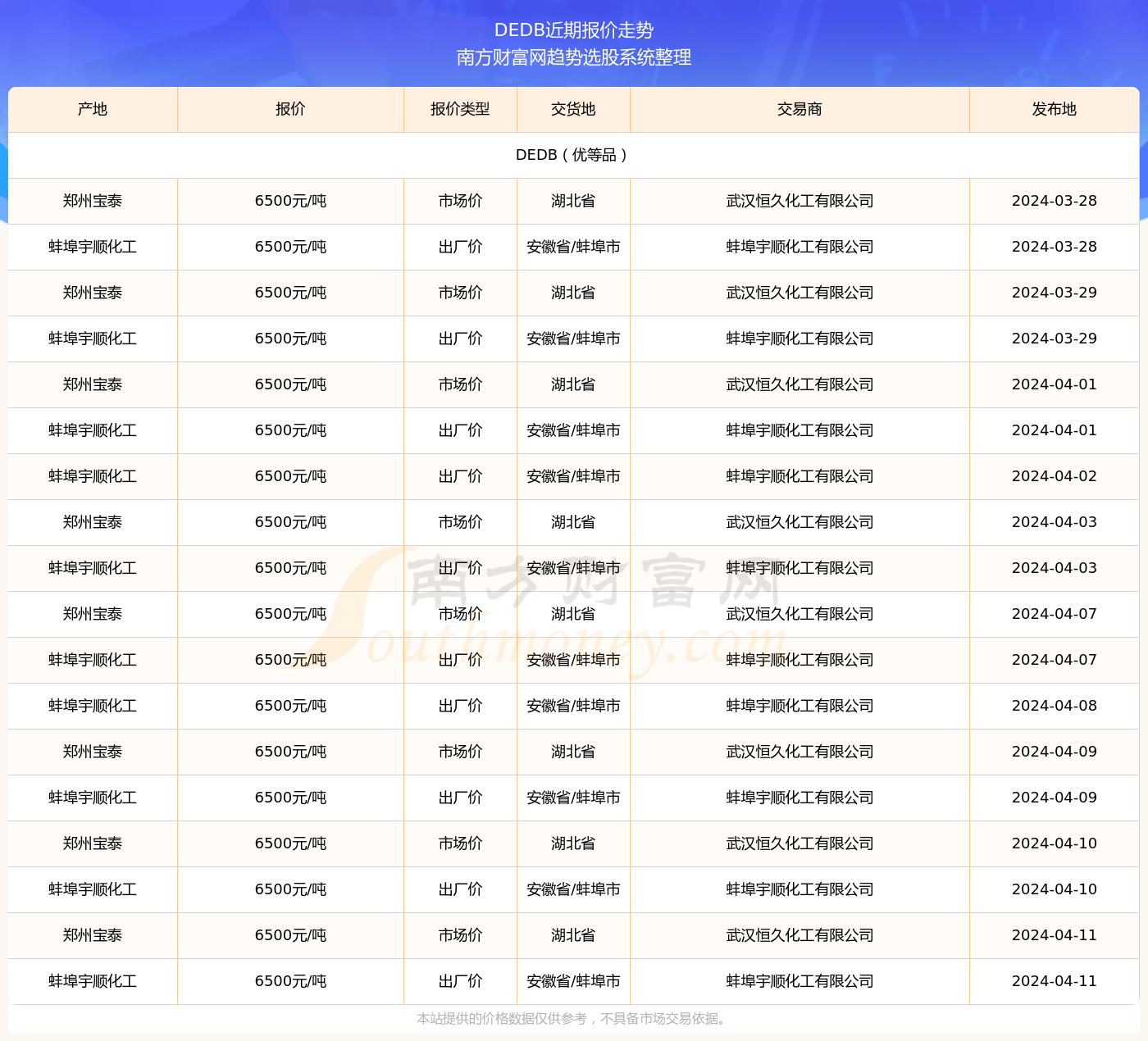Click 郑州宝泰 in the first 2024-03-28 row
The height and width of the screenshot is (1041, 1148).
pos(93,201)
